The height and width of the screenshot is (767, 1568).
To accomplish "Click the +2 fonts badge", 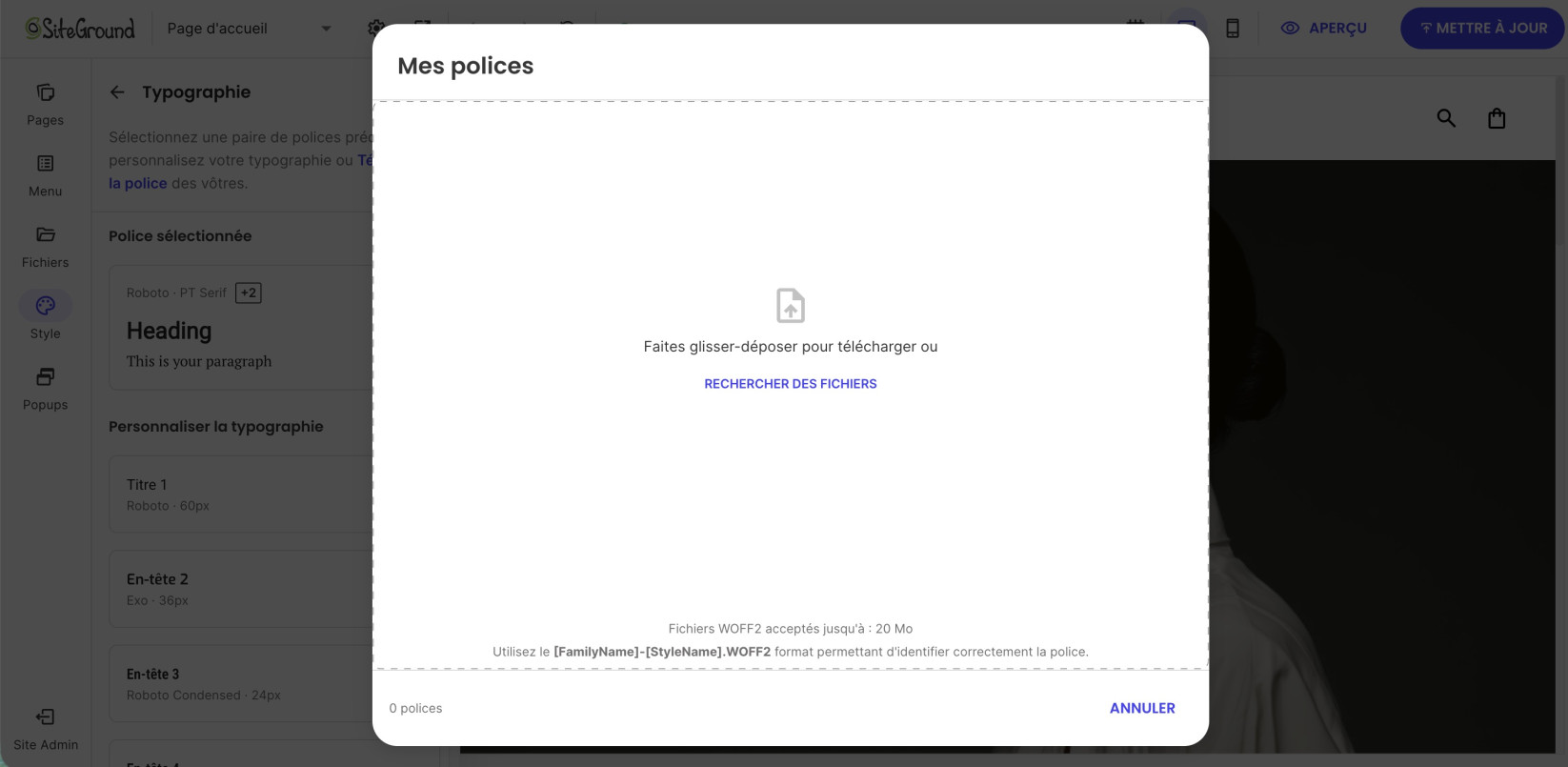I will tap(249, 293).
